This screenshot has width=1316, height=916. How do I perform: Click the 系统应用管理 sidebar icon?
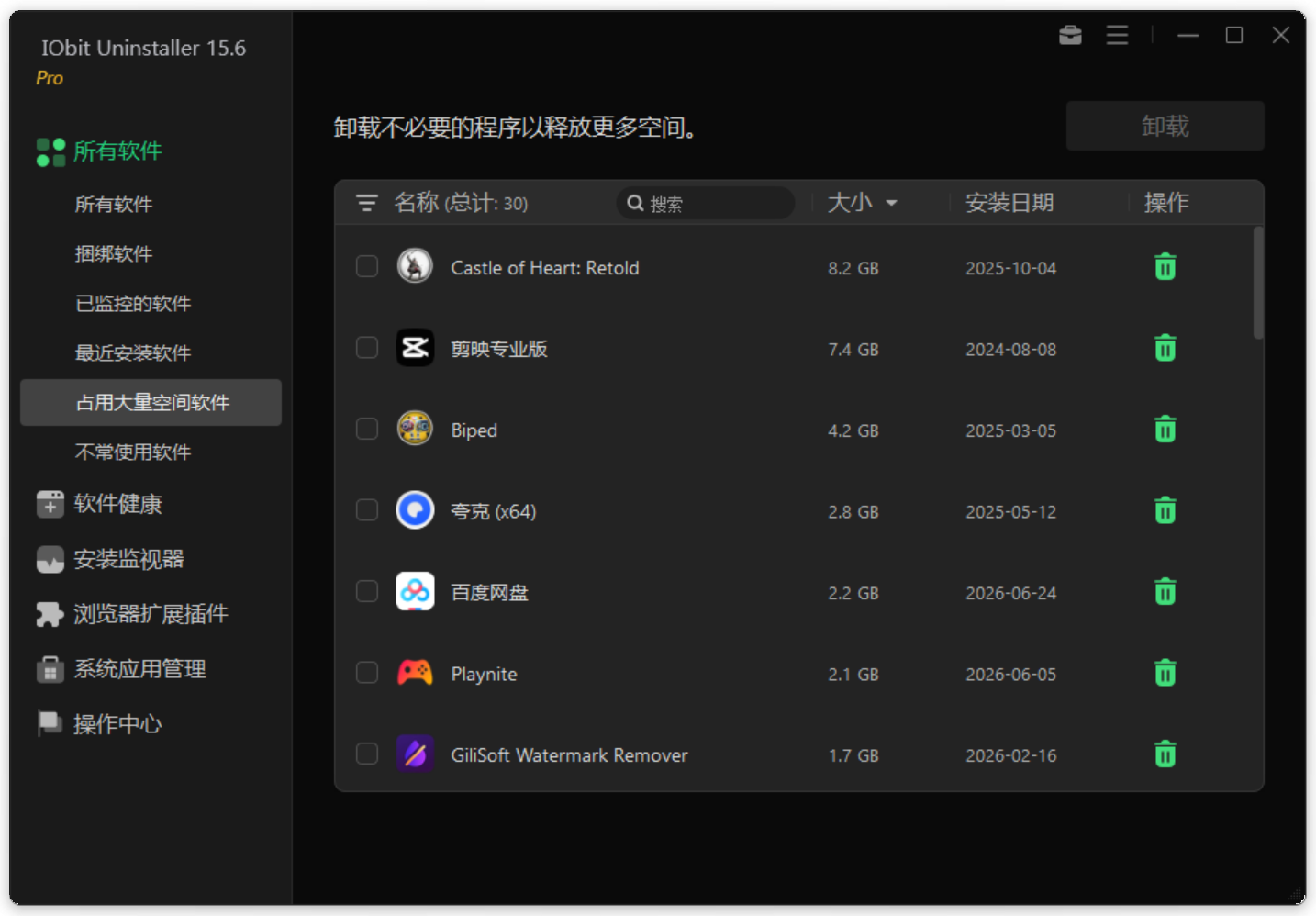point(50,669)
